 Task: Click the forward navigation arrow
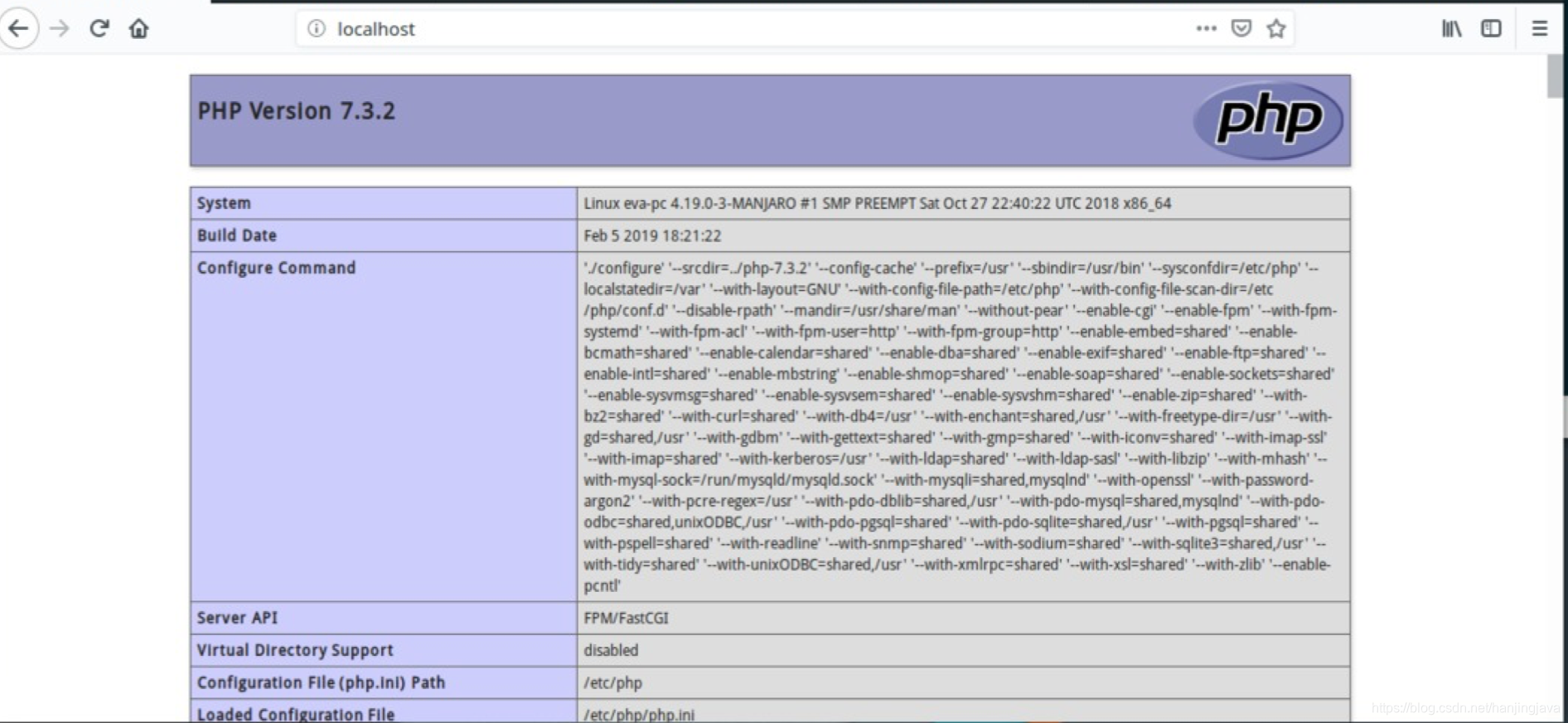(60, 29)
